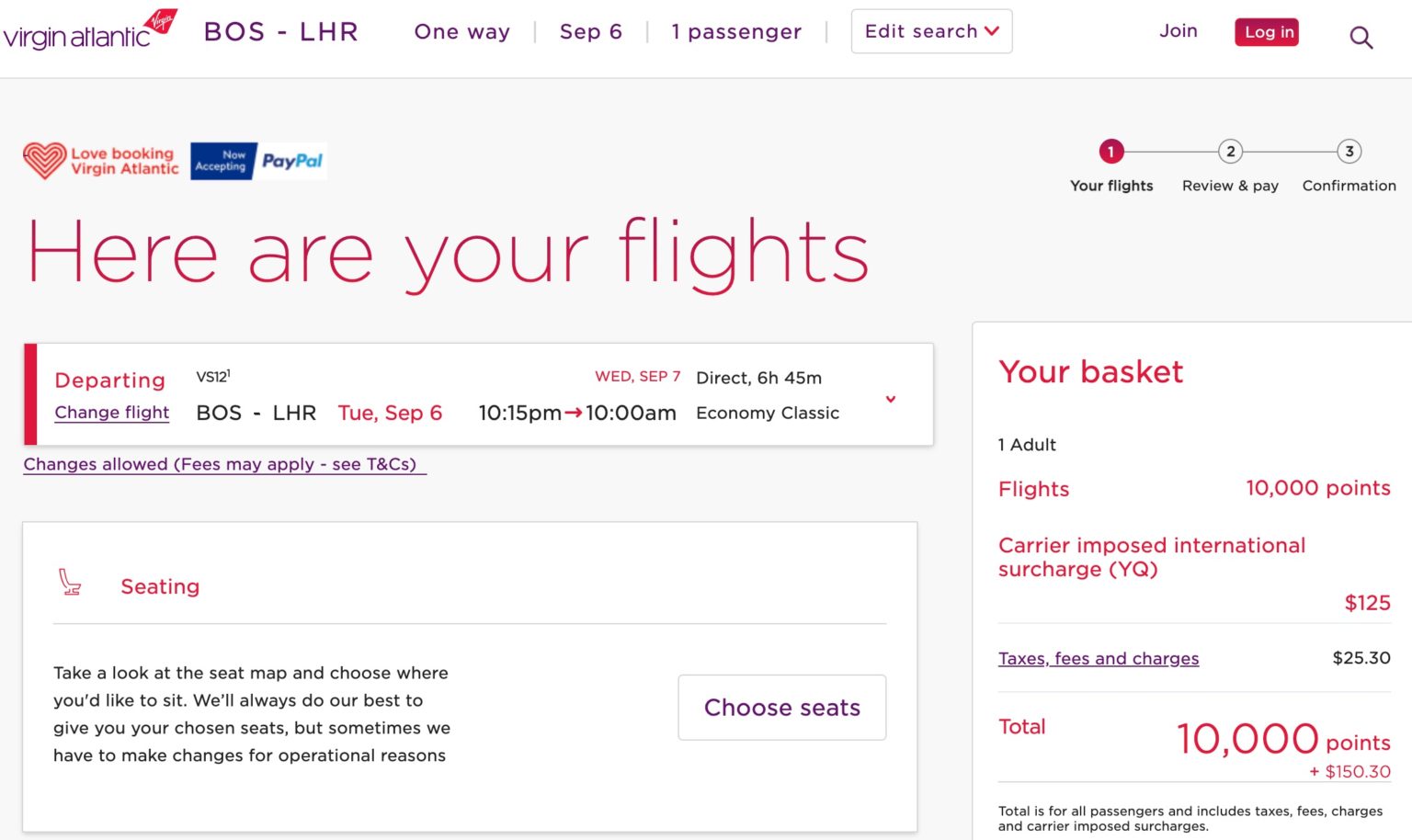Screen dimensions: 1412x840
Task: Open search via the magnifying glass icon
Action: [x=1361, y=37]
